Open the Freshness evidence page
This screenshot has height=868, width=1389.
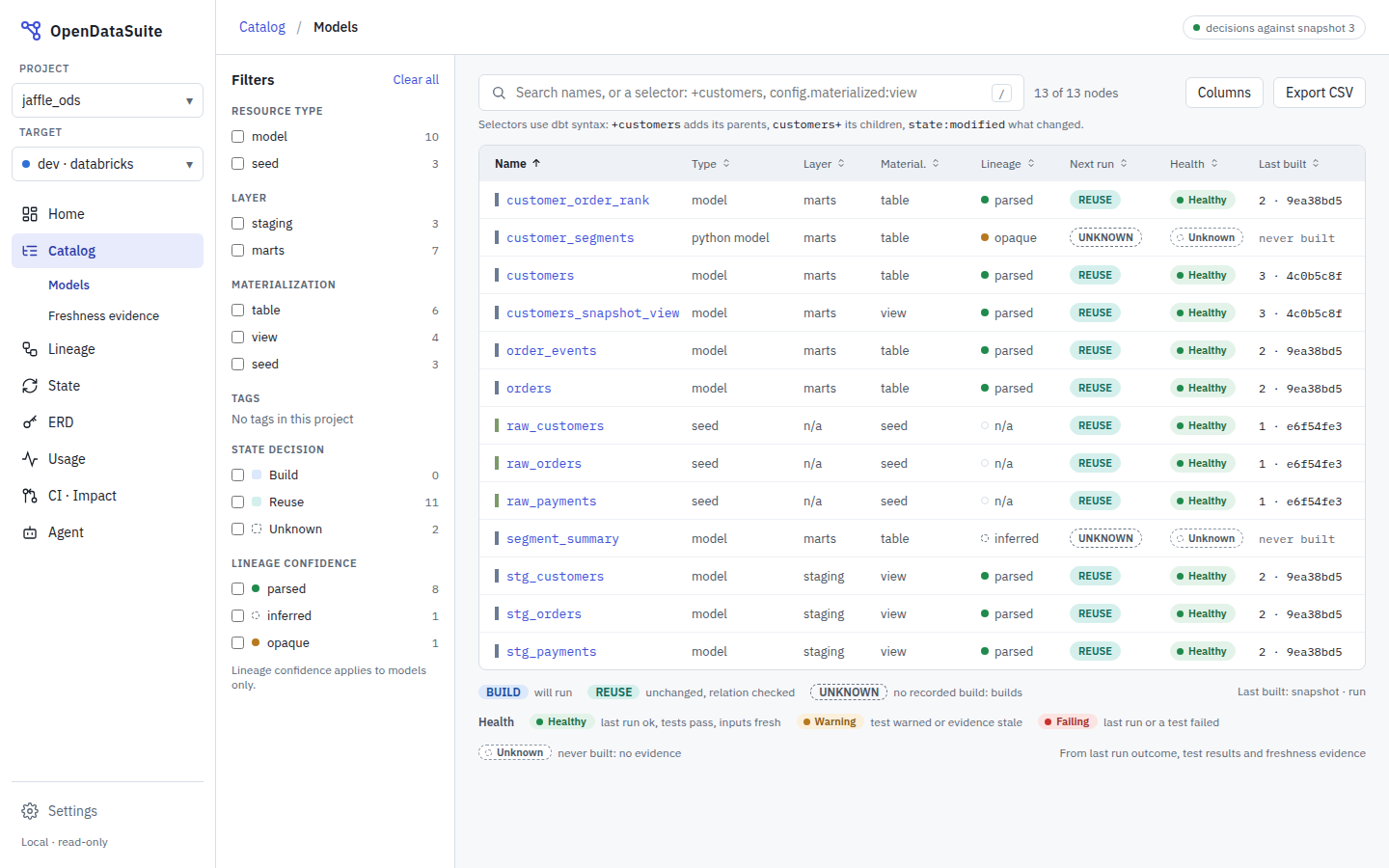click(103, 316)
